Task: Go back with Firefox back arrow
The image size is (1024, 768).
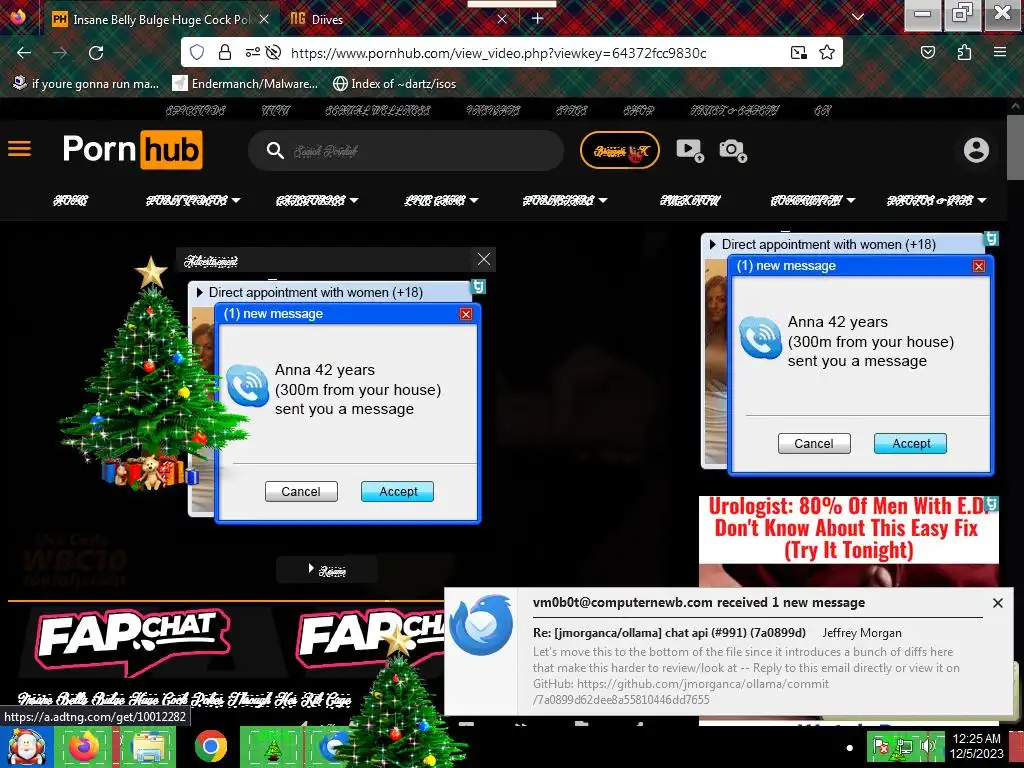Action: [24, 53]
